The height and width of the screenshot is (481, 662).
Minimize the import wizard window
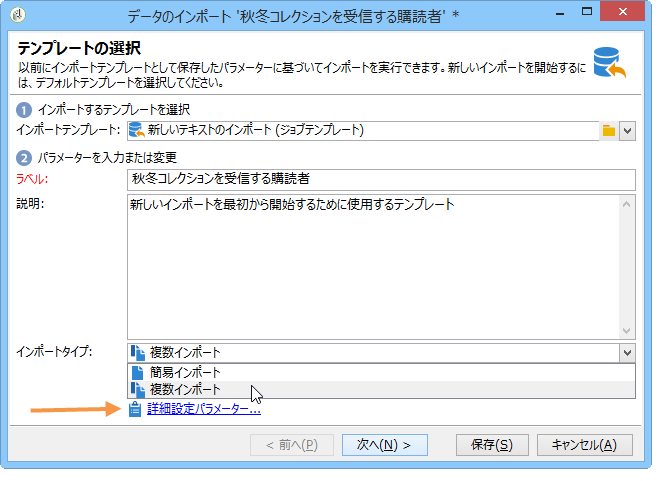tap(560, 13)
